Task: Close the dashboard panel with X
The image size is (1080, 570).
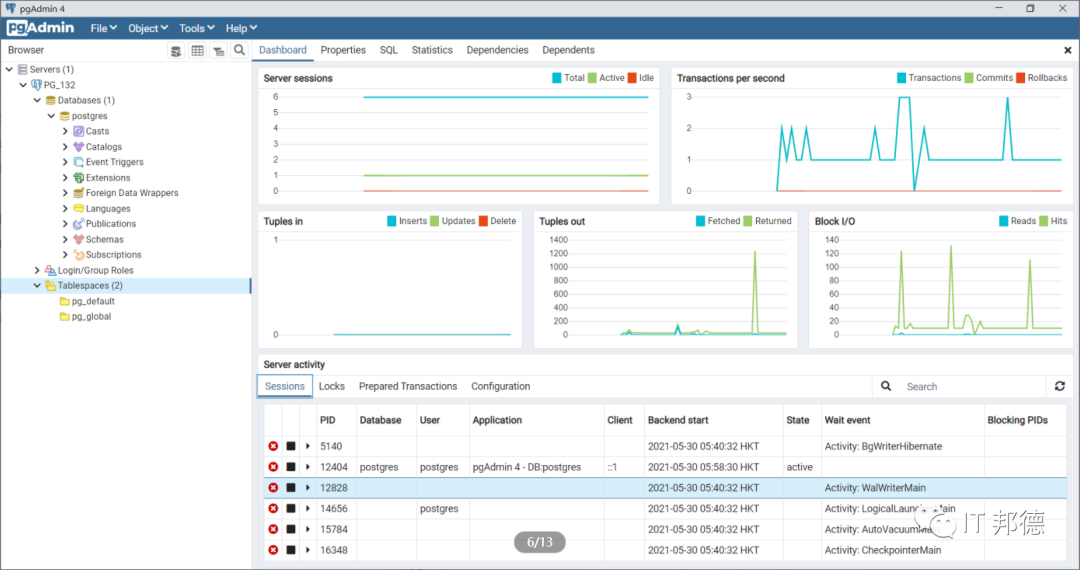Action: (1068, 50)
